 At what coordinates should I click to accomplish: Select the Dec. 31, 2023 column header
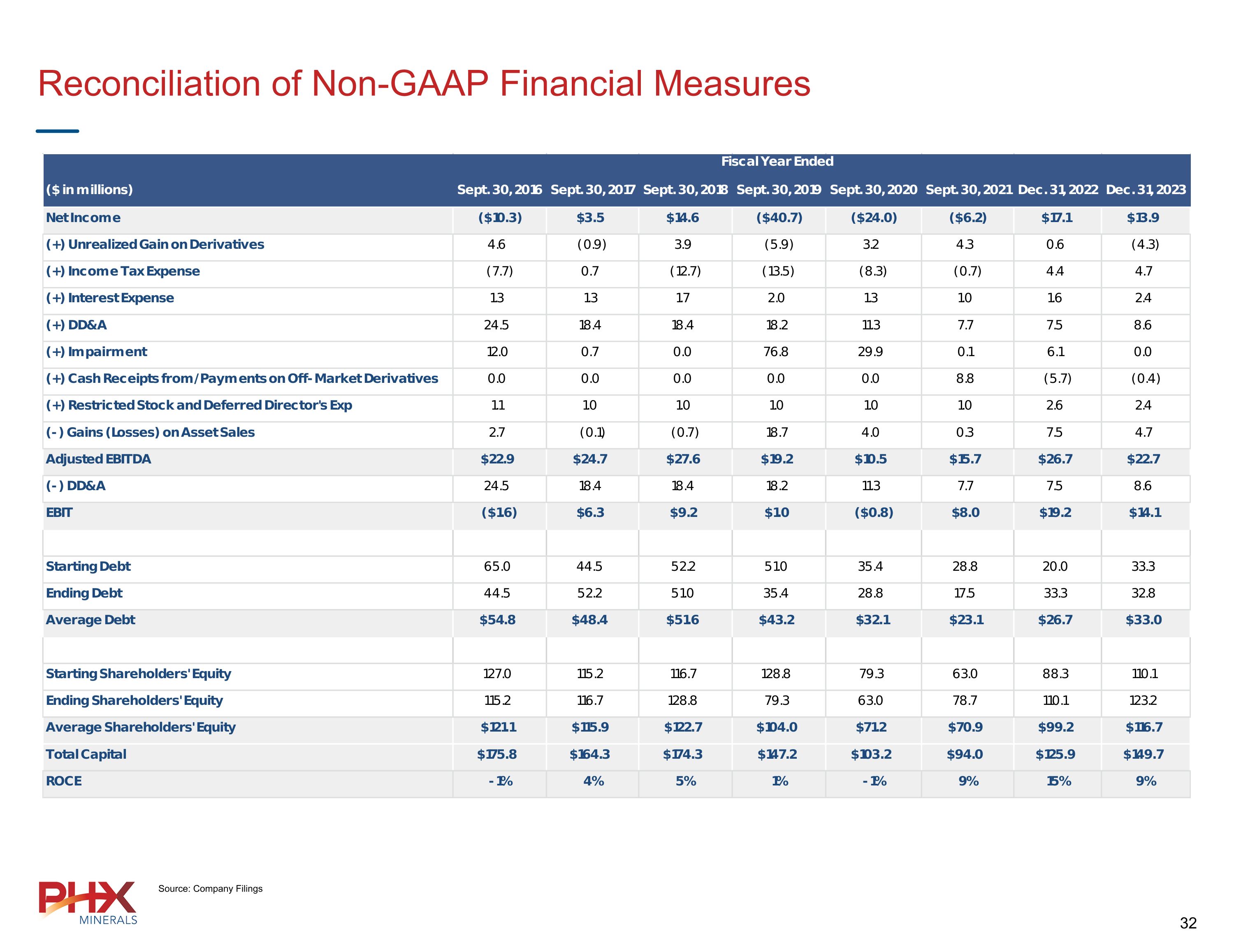pyautogui.click(x=1145, y=190)
